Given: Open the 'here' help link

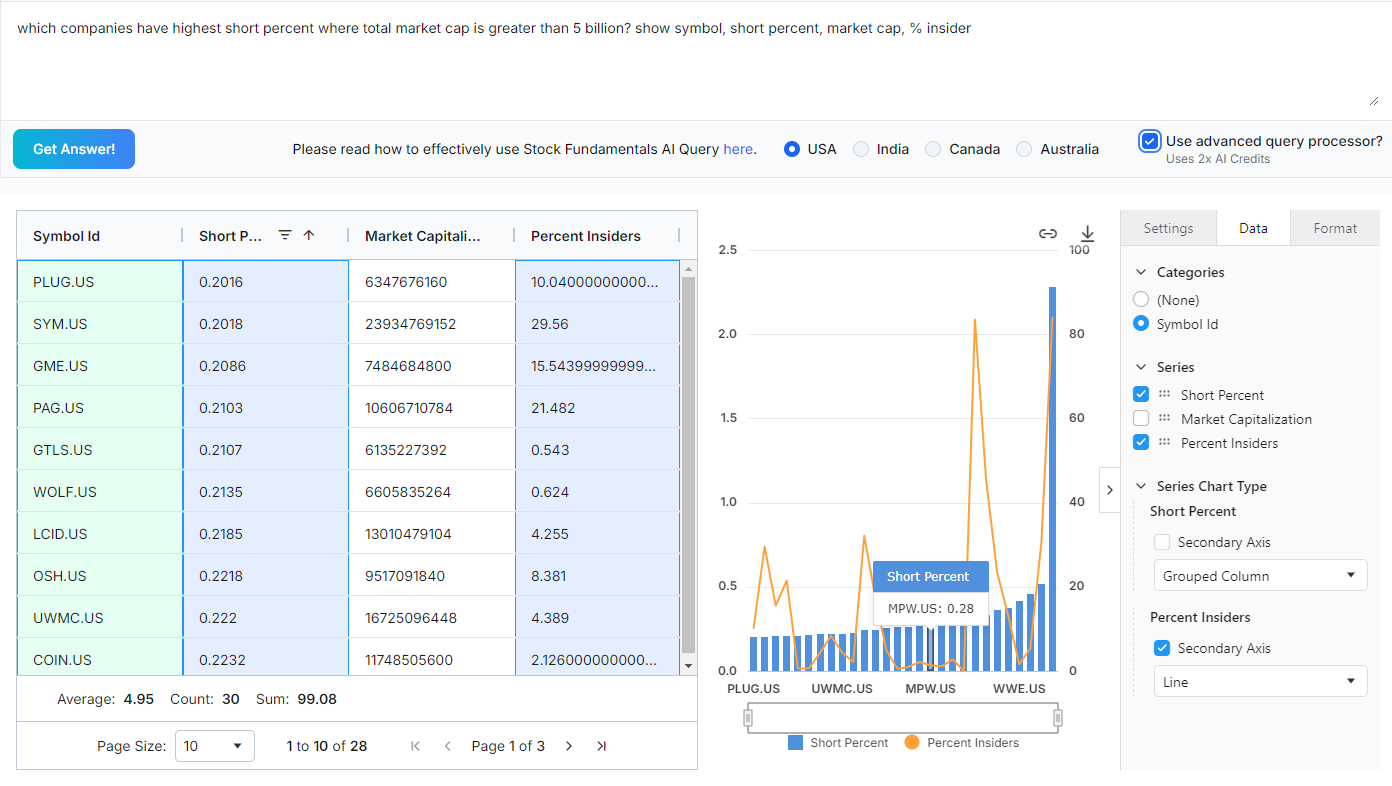Looking at the screenshot, I should pyautogui.click(x=738, y=149).
